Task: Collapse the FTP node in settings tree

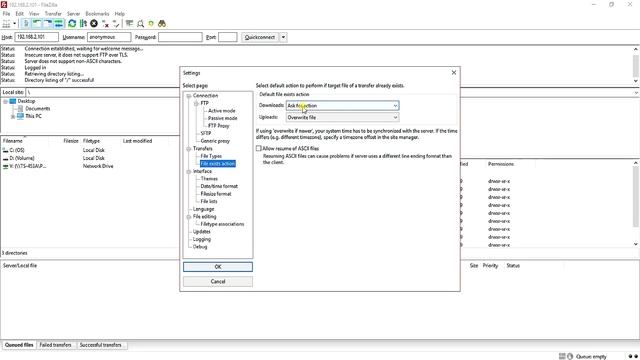Action: pos(196,103)
